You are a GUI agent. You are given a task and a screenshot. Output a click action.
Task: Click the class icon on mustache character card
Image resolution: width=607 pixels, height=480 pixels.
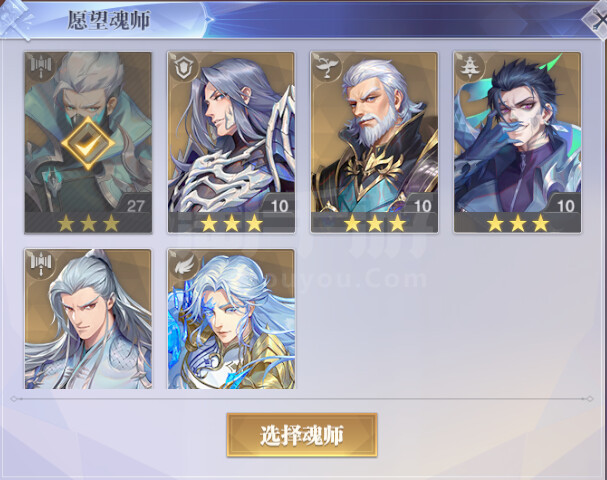469,68
